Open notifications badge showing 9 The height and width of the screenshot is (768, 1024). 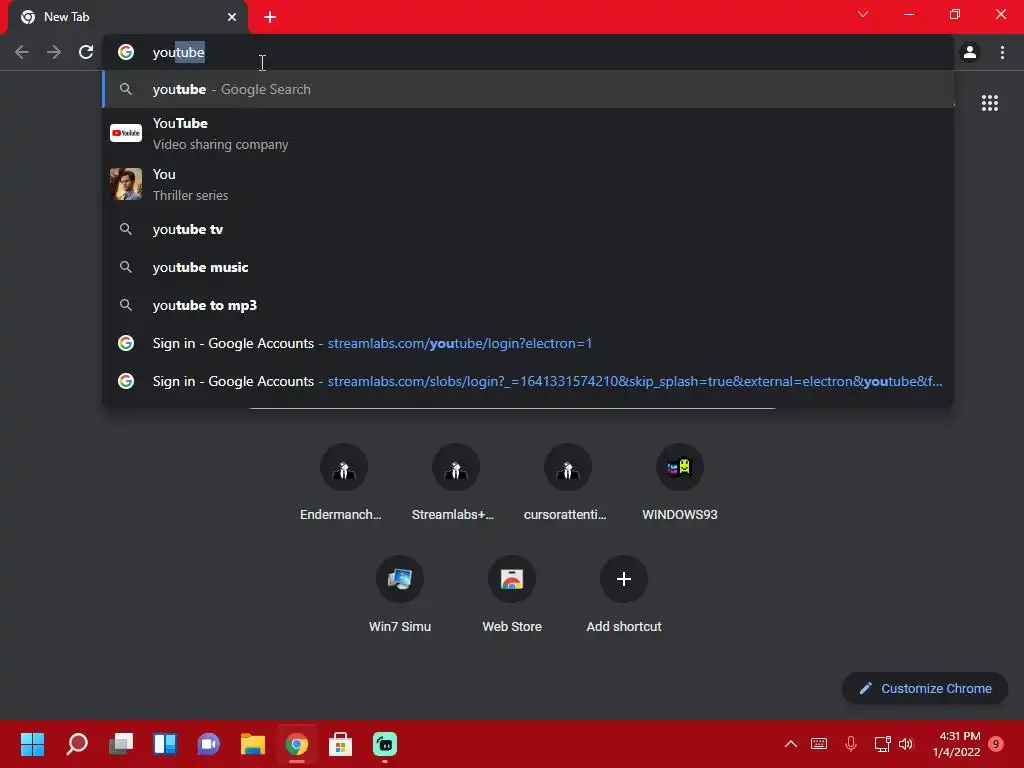[x=996, y=744]
